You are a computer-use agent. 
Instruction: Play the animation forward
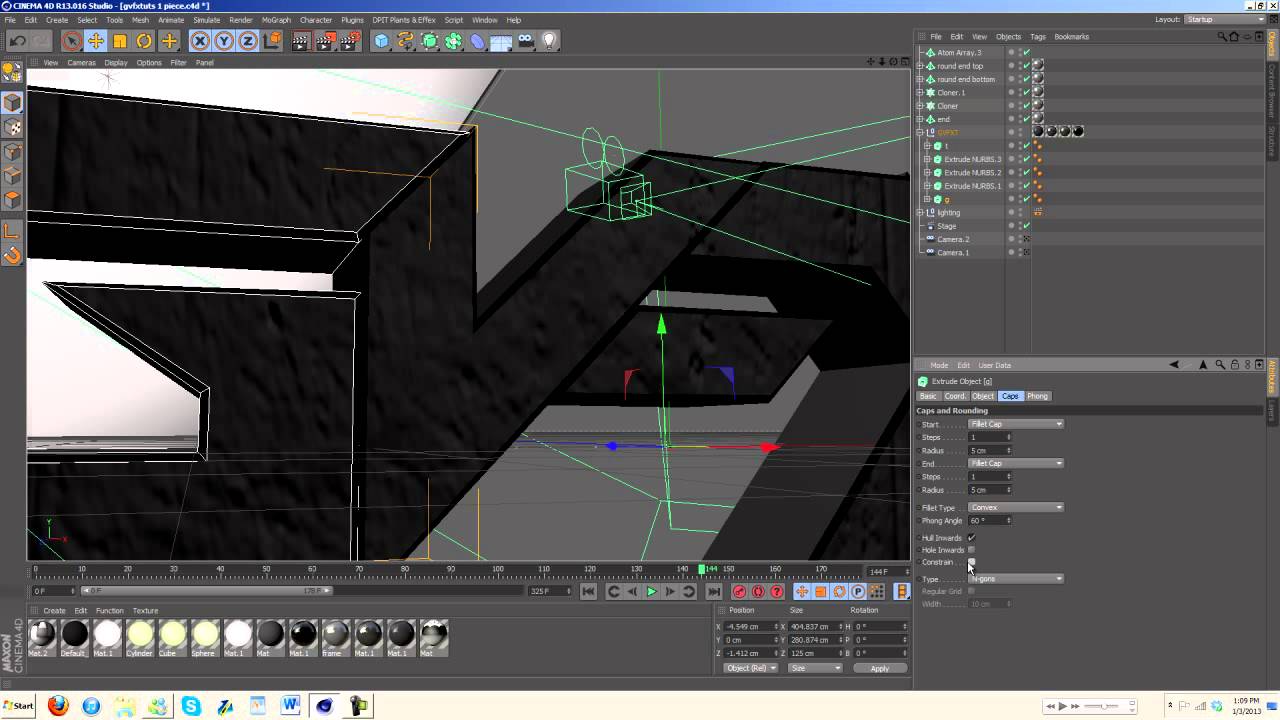point(651,592)
